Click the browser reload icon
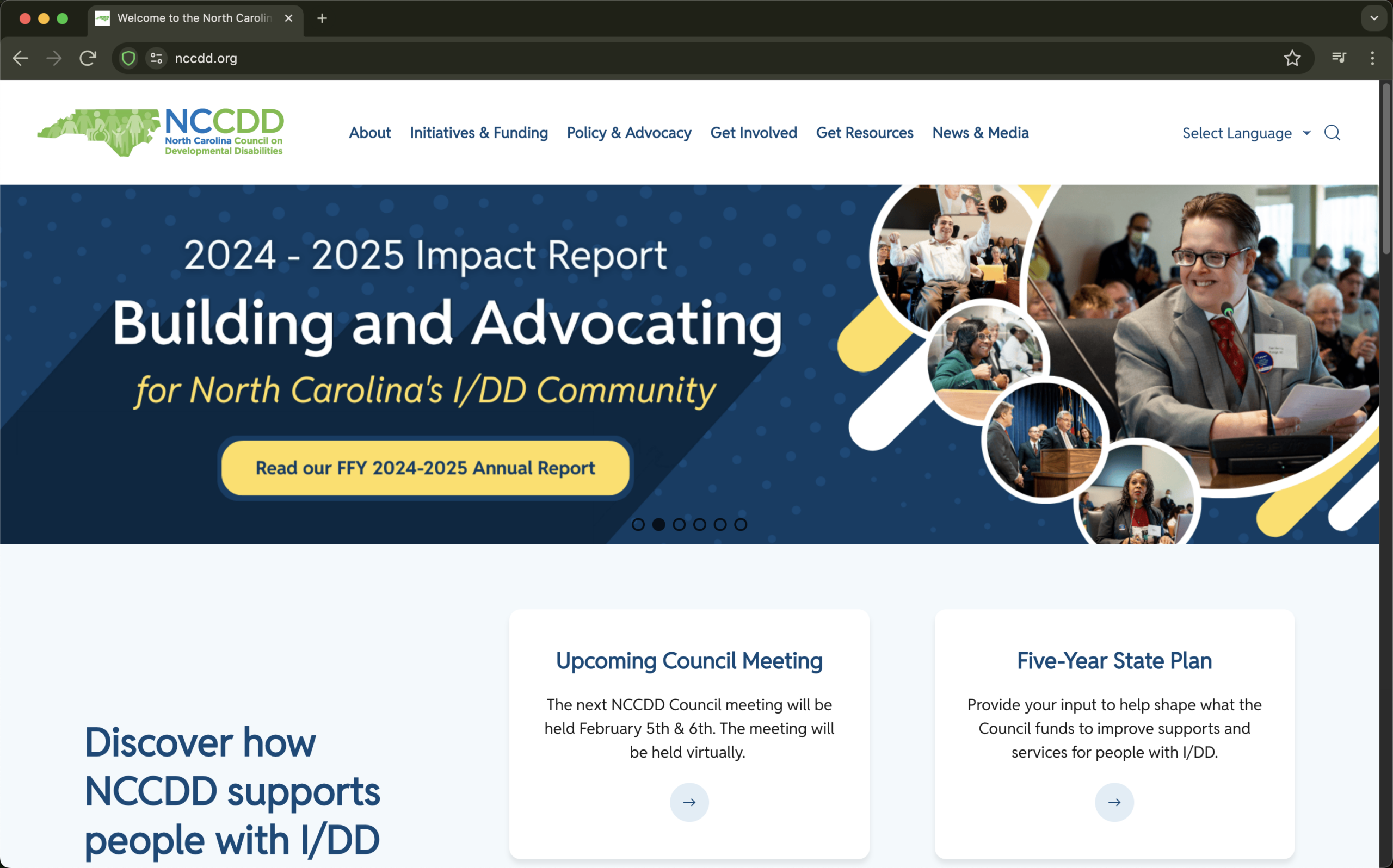 pyautogui.click(x=88, y=58)
